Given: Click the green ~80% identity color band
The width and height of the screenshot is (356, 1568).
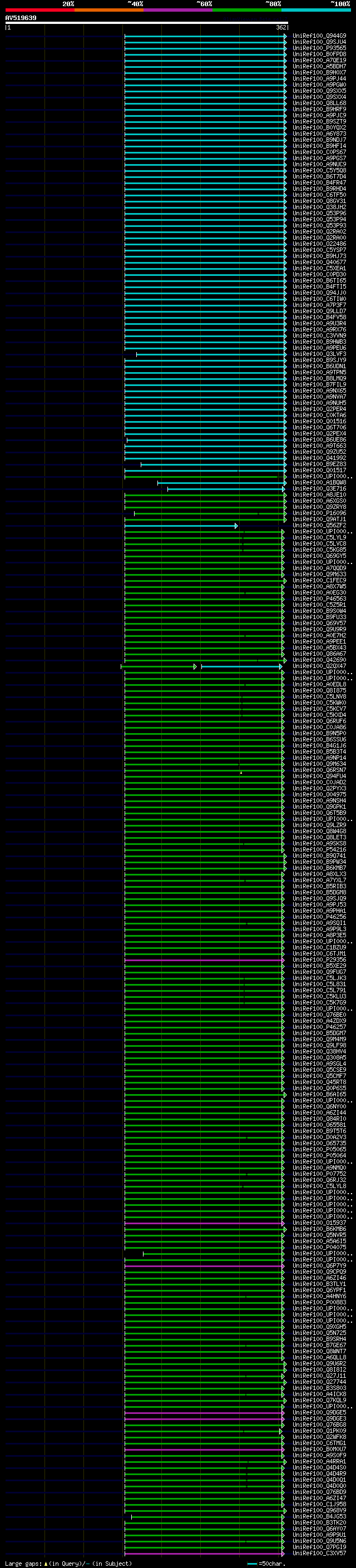Looking at the screenshot, I should pos(247,10).
